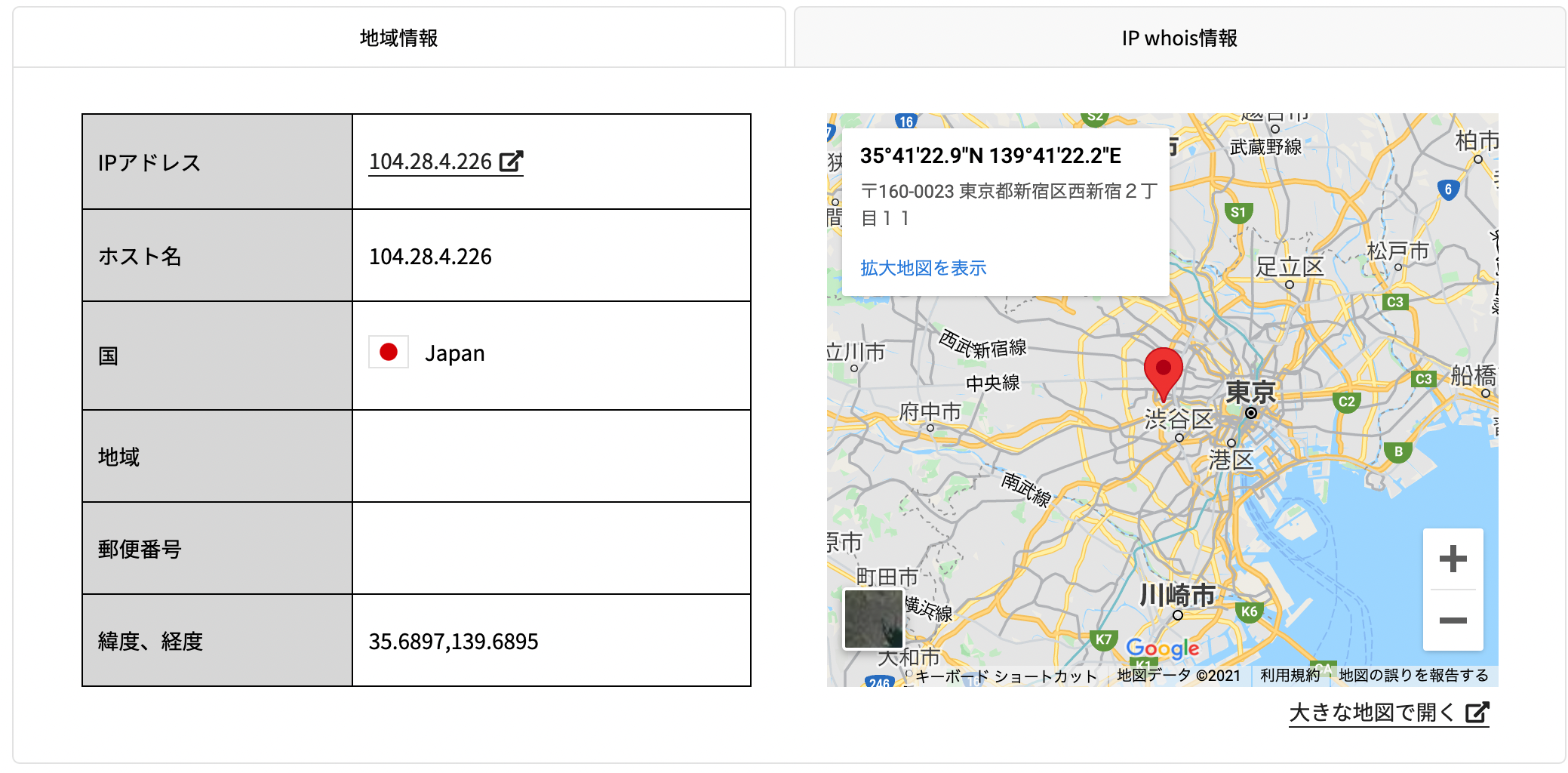The height and width of the screenshot is (773, 1568).
Task: Toggle satellite view thumbnail on map
Action: 873,619
